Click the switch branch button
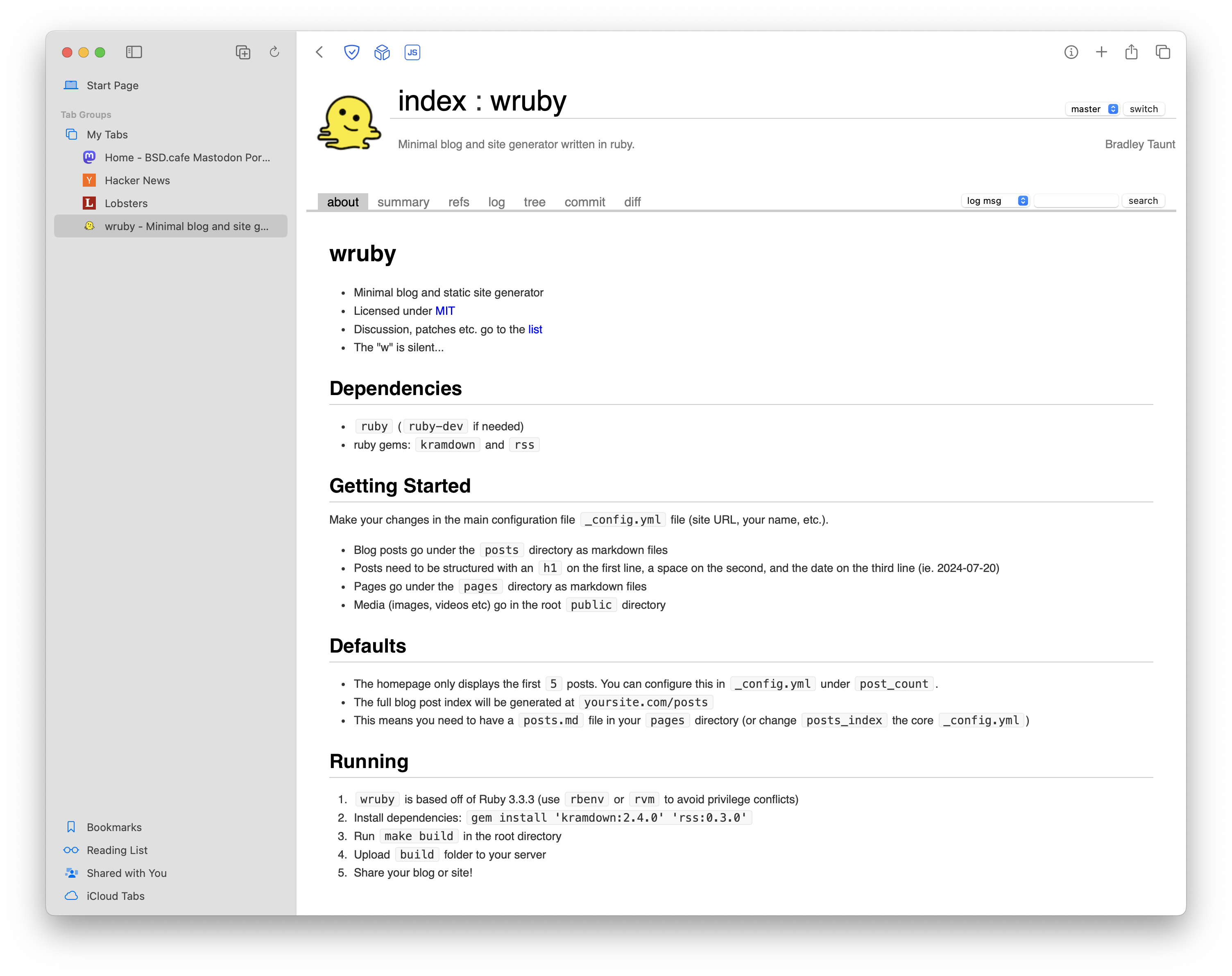 pos(1143,108)
